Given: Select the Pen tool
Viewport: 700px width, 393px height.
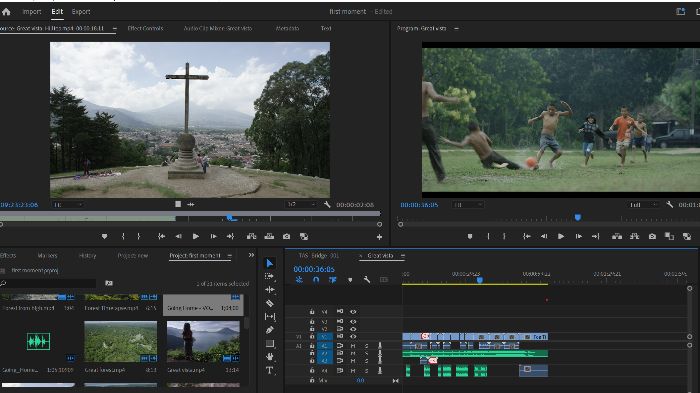Looking at the screenshot, I should [270, 330].
